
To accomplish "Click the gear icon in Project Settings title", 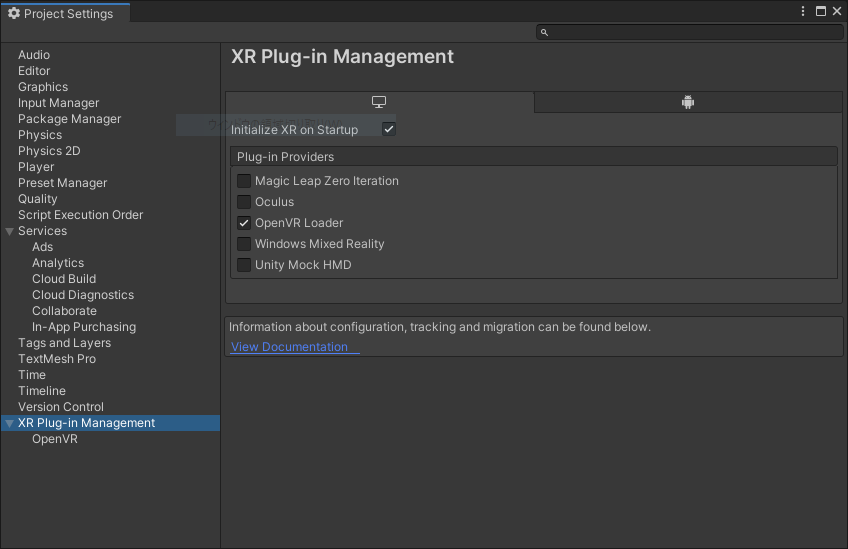I will [14, 13].
